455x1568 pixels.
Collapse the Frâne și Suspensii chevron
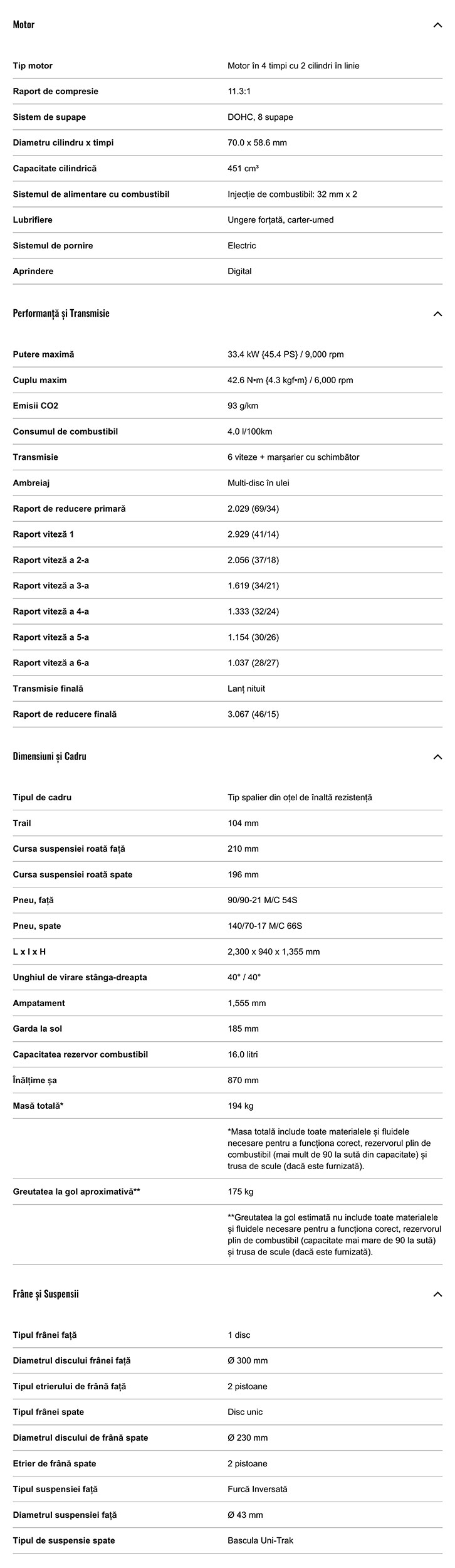[x=437, y=1294]
